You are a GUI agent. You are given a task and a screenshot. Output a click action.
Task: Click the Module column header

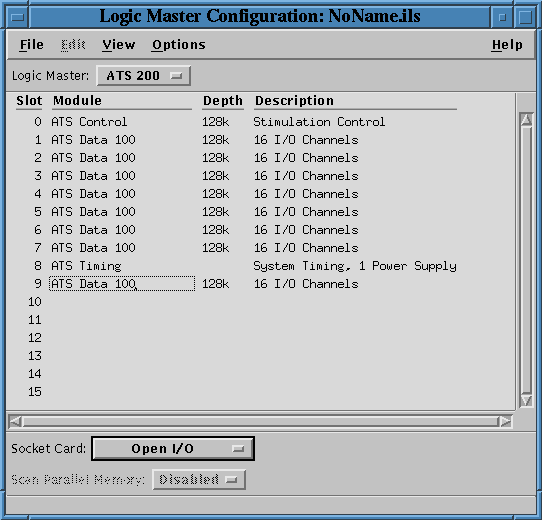(77, 101)
